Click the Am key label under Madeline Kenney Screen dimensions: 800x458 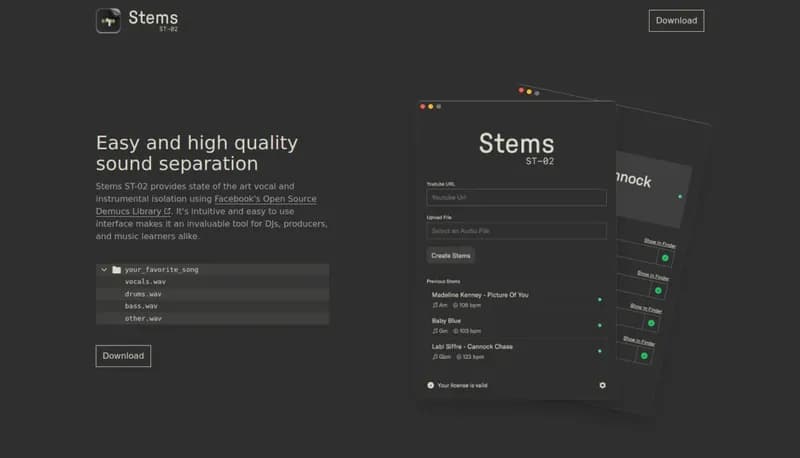[x=440, y=305]
